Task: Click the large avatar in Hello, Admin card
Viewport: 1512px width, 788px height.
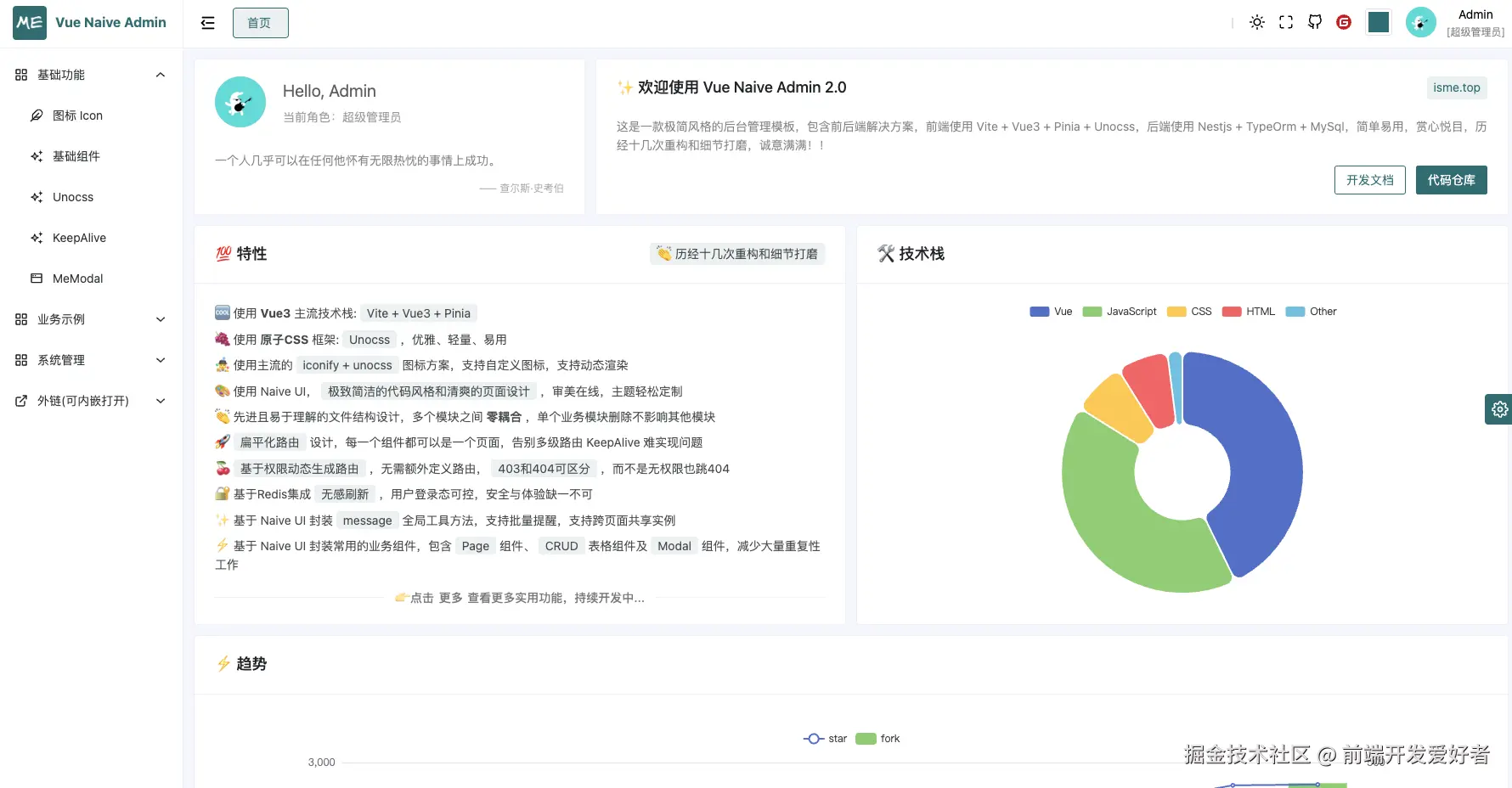Action: [x=240, y=102]
